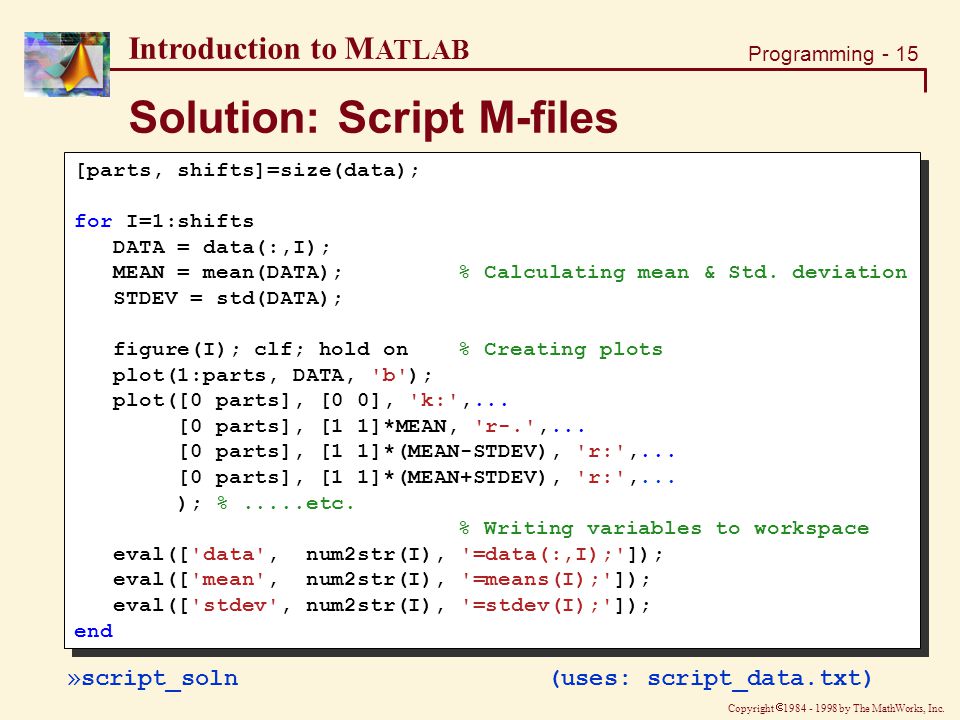Image resolution: width=960 pixels, height=720 pixels.
Task: Click the "plot([0 parts], [0 0], 'k:'" line
Action: pos(310,401)
